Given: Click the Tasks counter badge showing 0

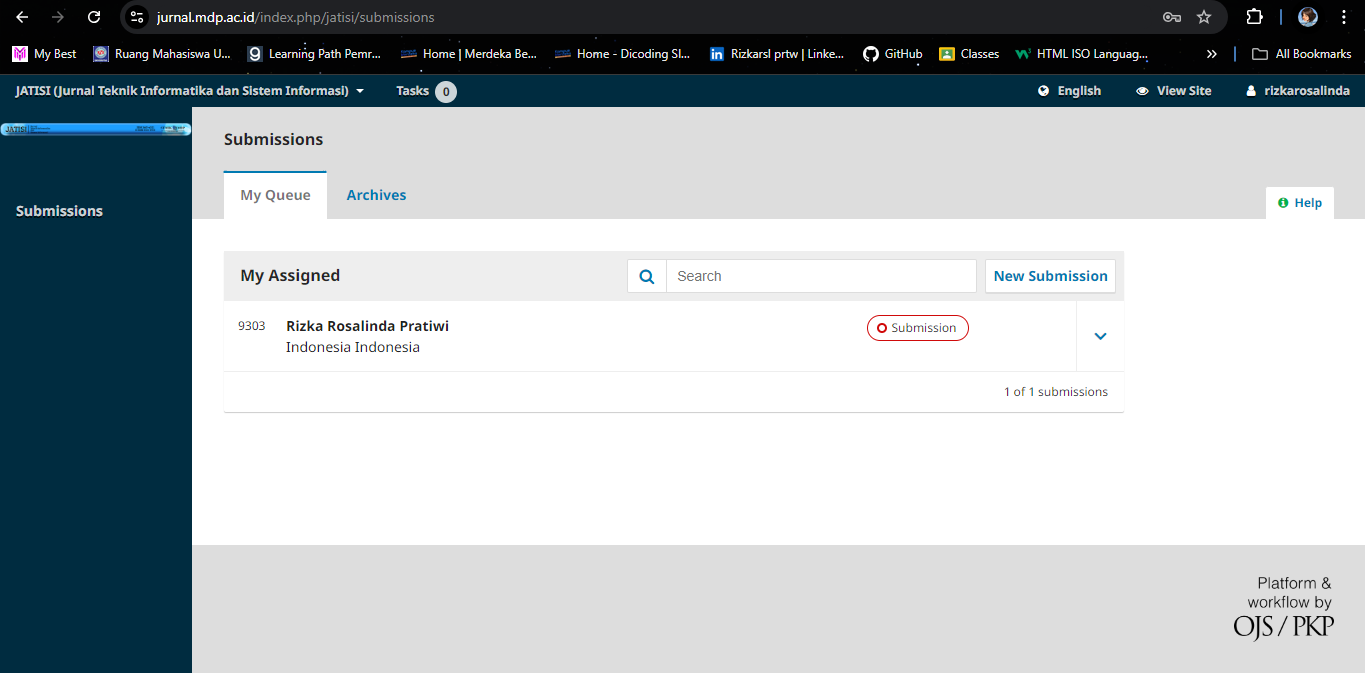Looking at the screenshot, I should coord(446,92).
